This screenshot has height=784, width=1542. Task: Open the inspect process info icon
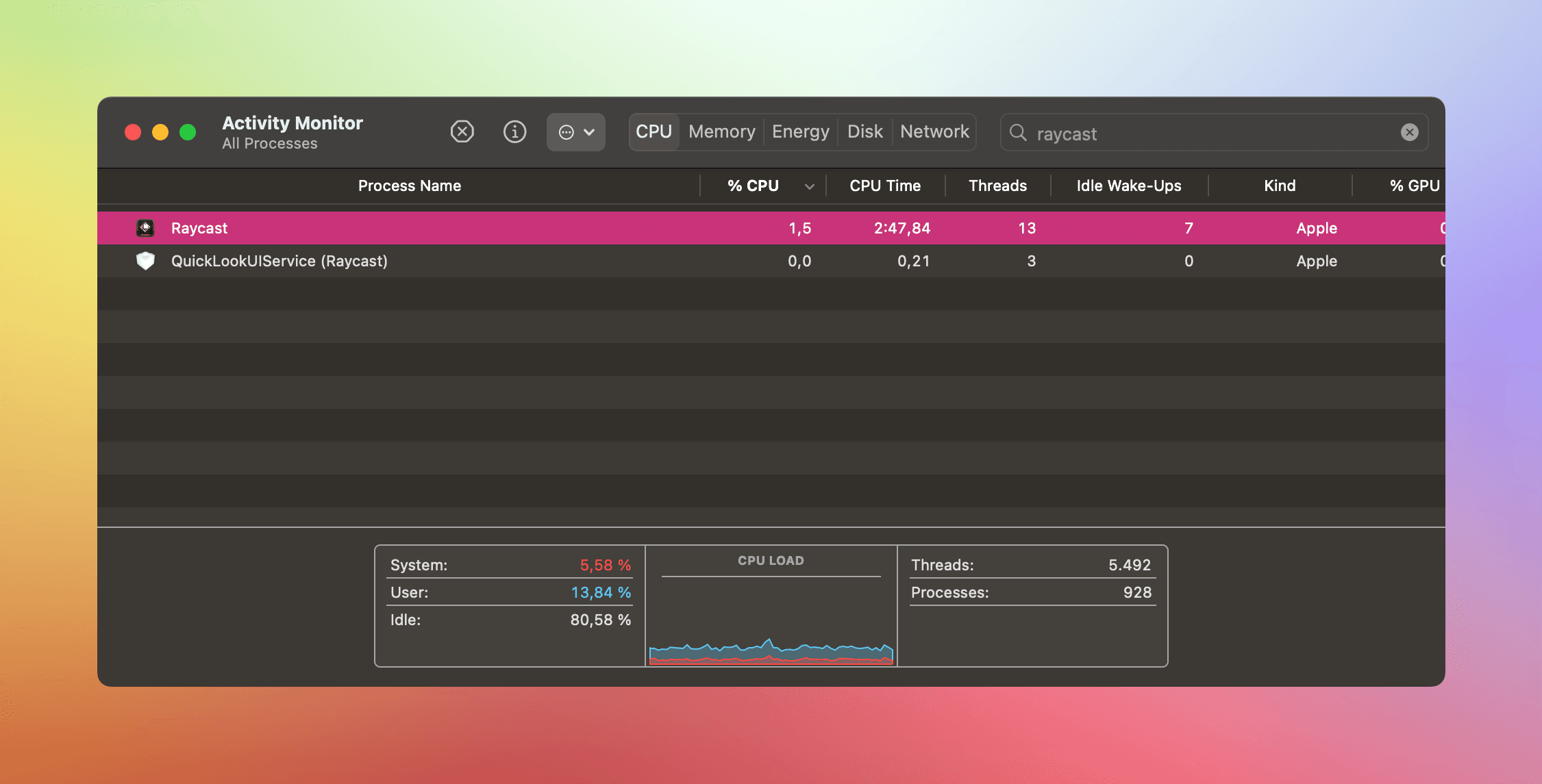514,131
